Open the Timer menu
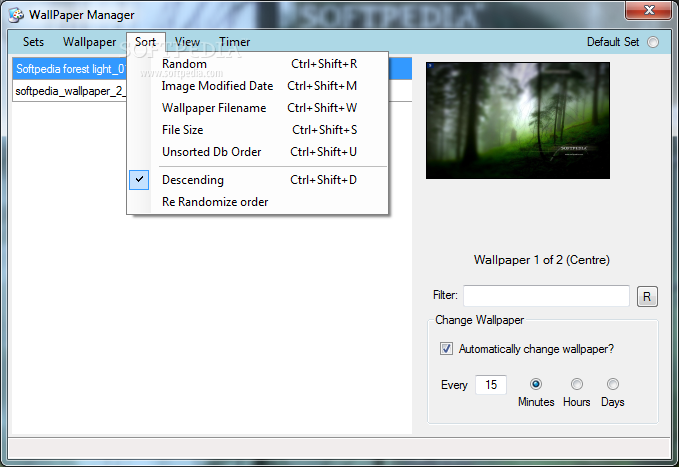The image size is (679, 467). (x=234, y=42)
